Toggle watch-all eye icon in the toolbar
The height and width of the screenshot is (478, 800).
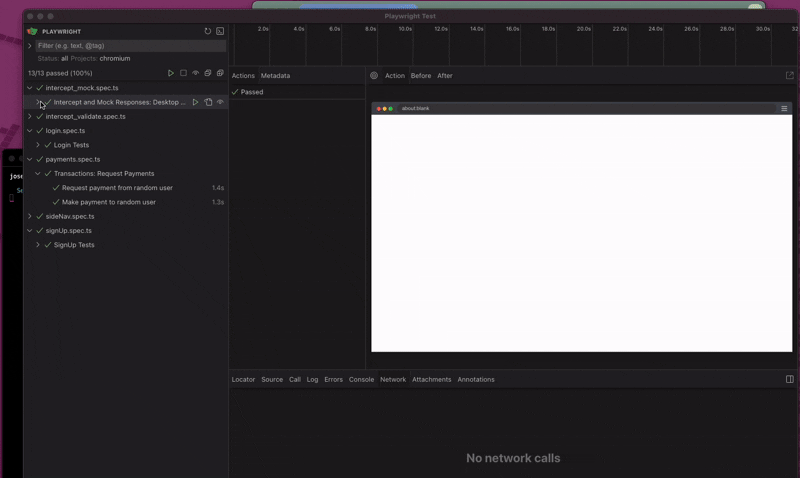tap(195, 73)
